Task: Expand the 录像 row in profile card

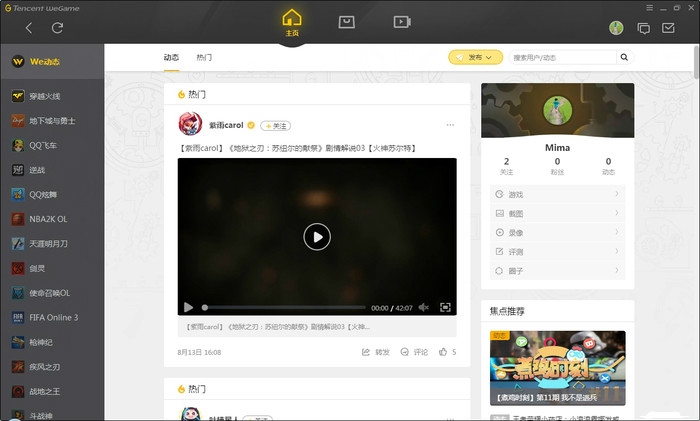Action: [558, 233]
